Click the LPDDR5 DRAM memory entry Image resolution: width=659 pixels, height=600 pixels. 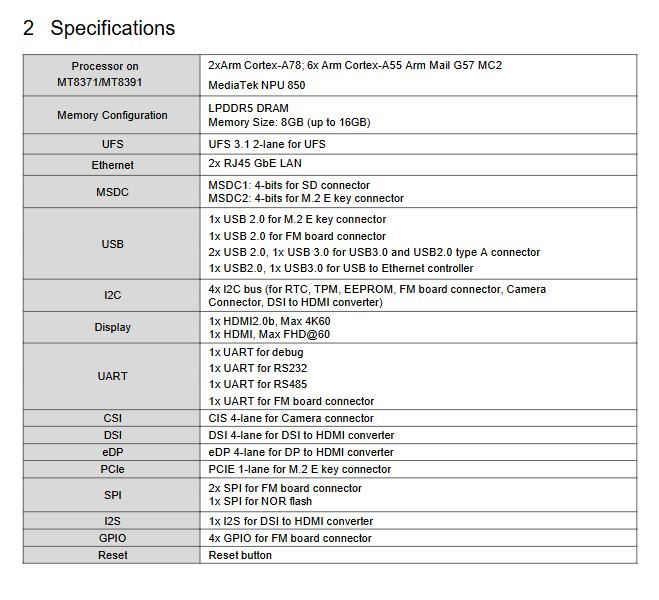(x=248, y=108)
